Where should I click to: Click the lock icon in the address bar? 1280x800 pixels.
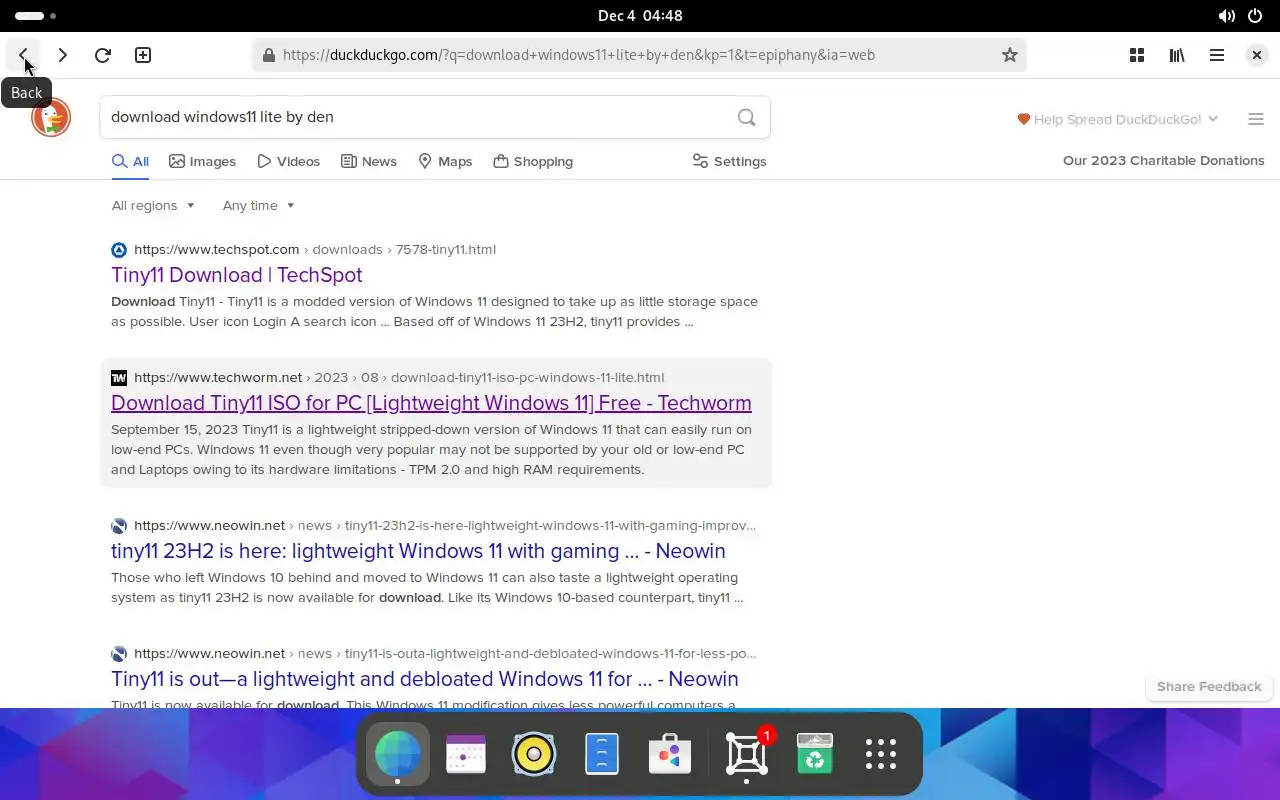pos(268,55)
